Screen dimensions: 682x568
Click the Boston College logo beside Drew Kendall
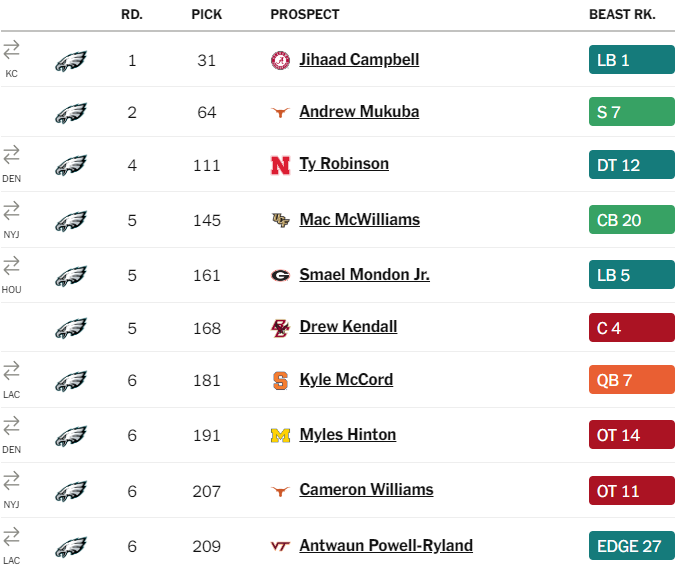pyautogui.click(x=280, y=328)
